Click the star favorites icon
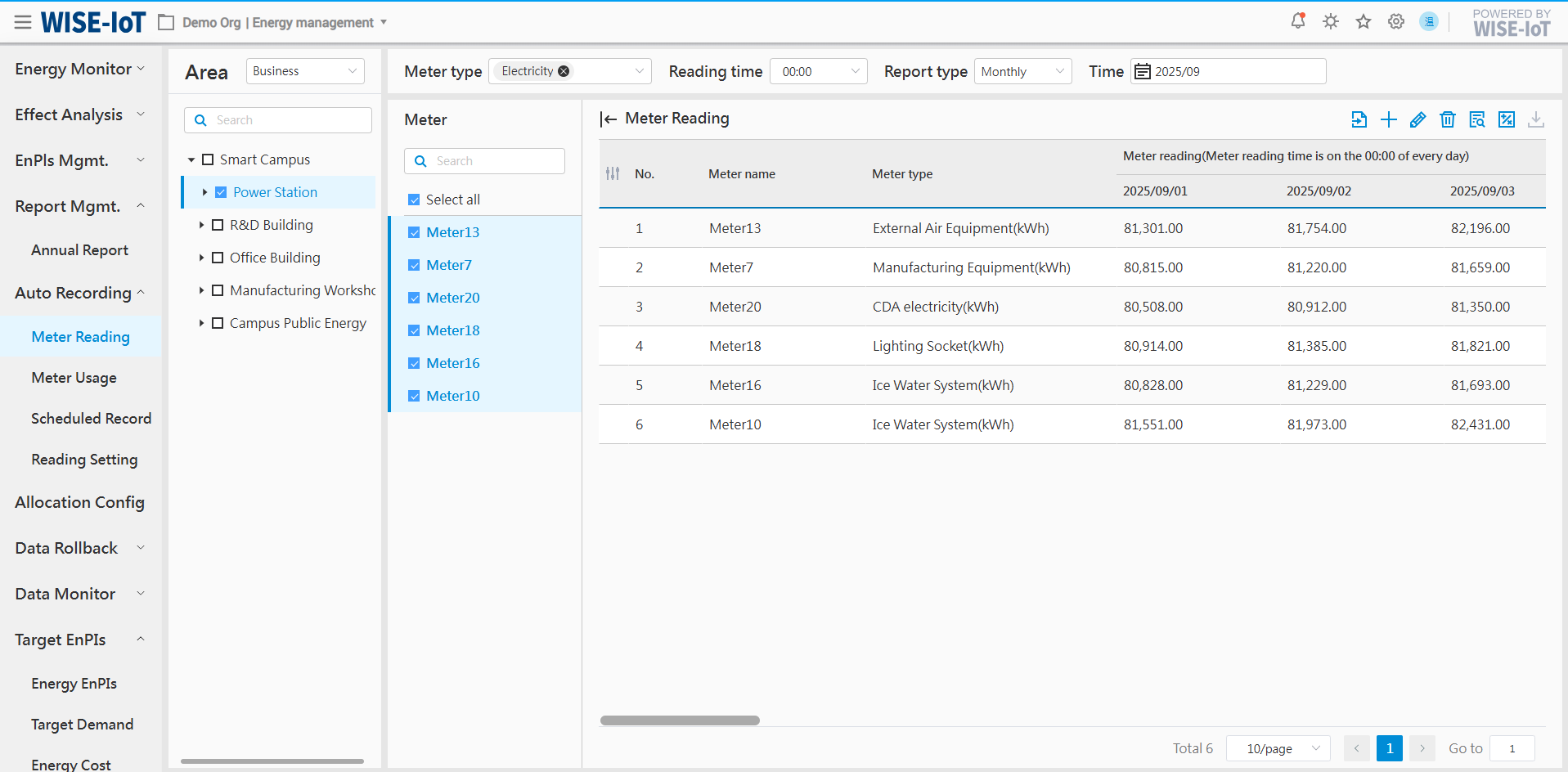This screenshot has width=1568, height=772. pyautogui.click(x=1363, y=21)
